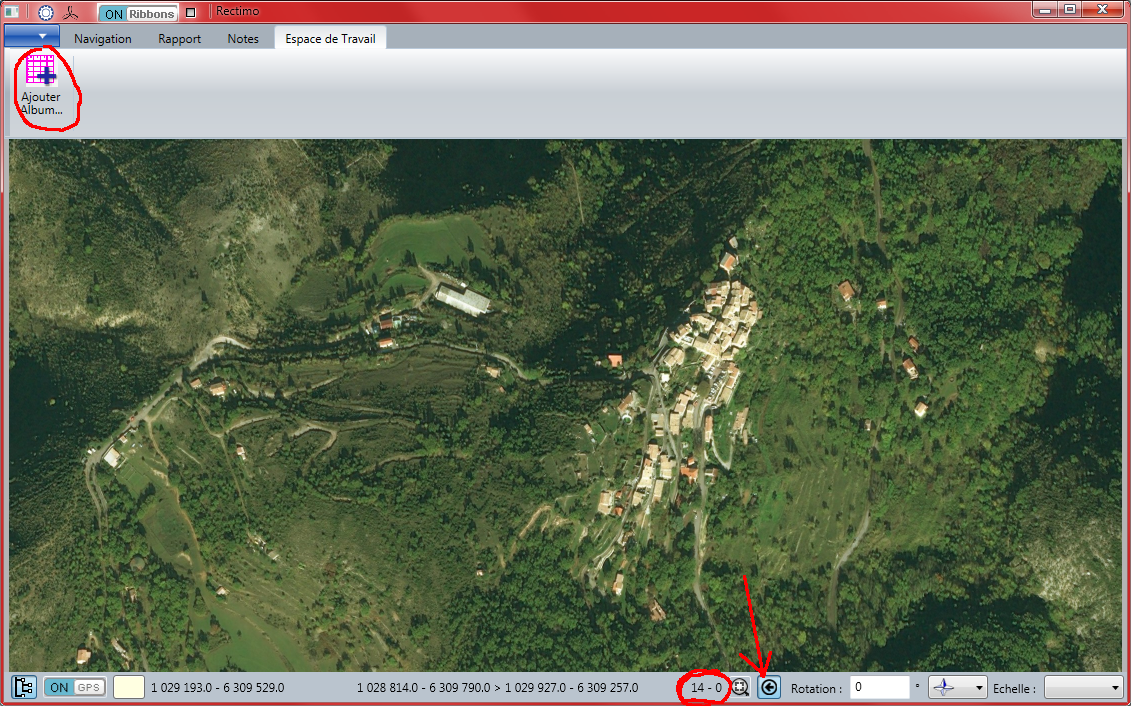
Task: Click the gear icon in title bar
Action: coord(46,12)
